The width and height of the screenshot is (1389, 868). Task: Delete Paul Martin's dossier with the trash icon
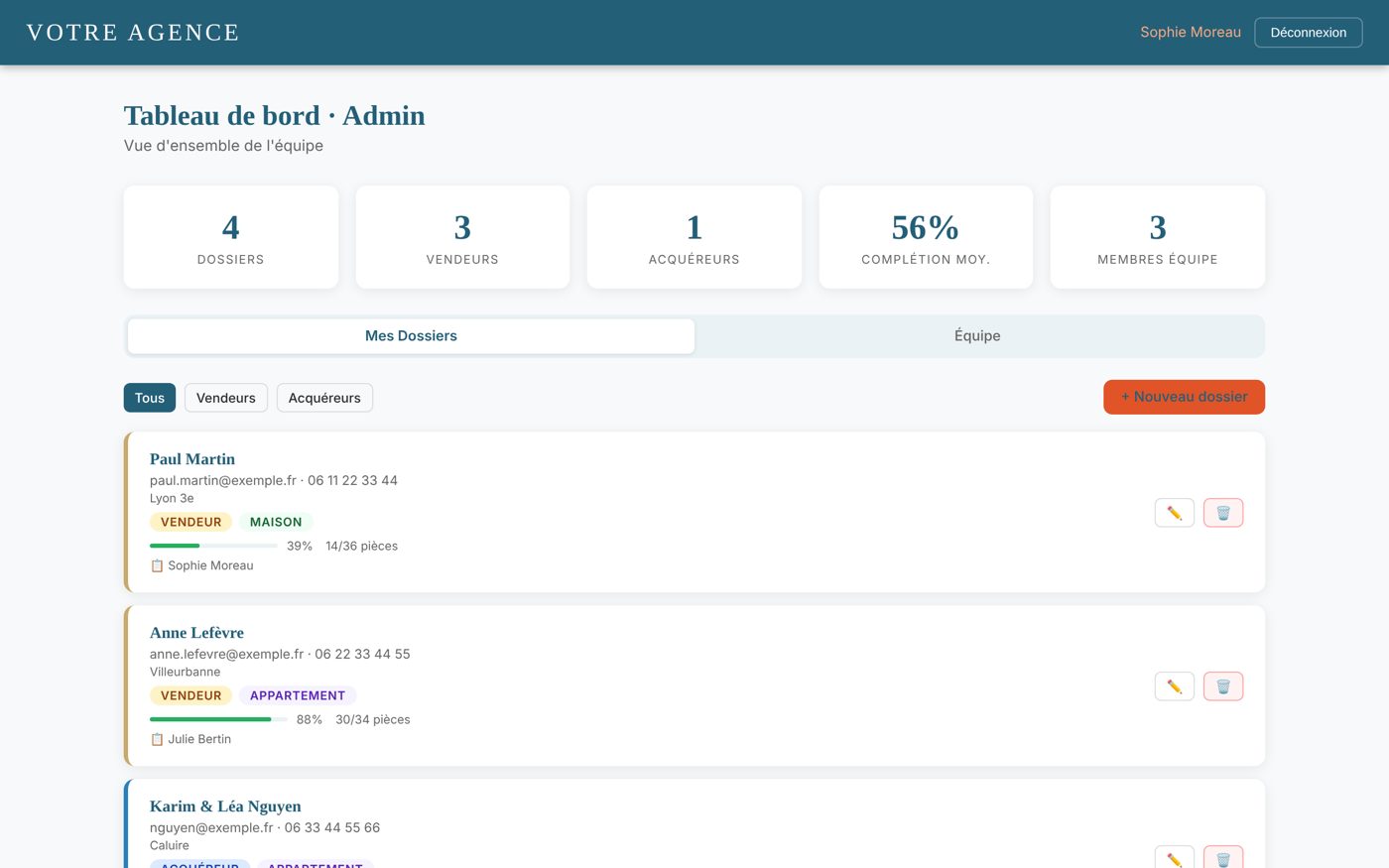(x=1223, y=513)
